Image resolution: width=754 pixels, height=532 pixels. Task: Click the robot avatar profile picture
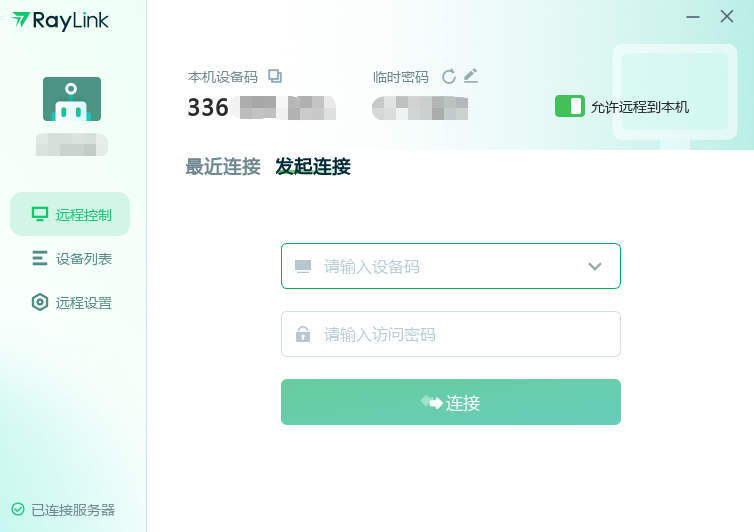(x=72, y=99)
